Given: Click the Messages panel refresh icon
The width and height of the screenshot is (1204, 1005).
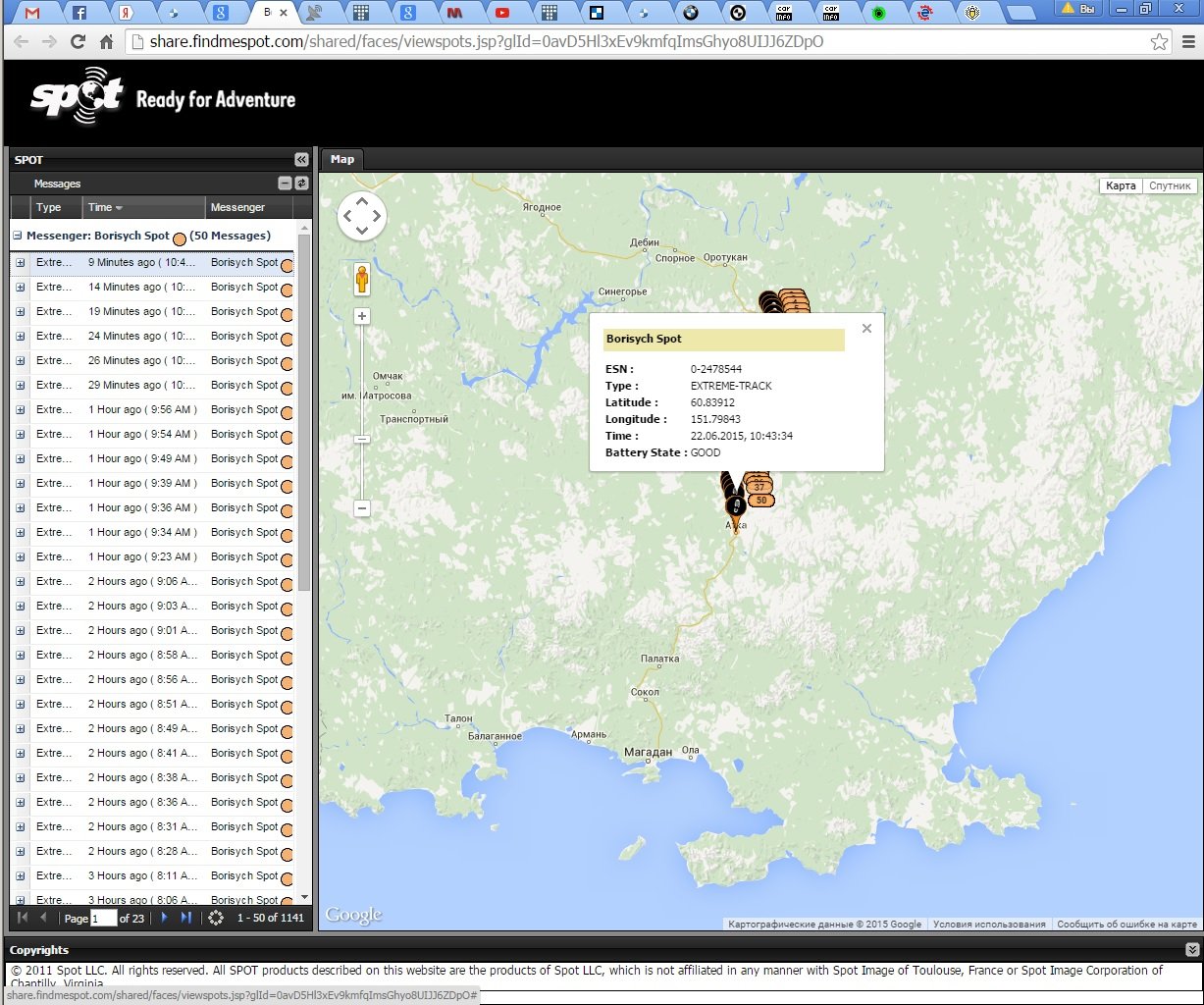Looking at the screenshot, I should [301, 184].
